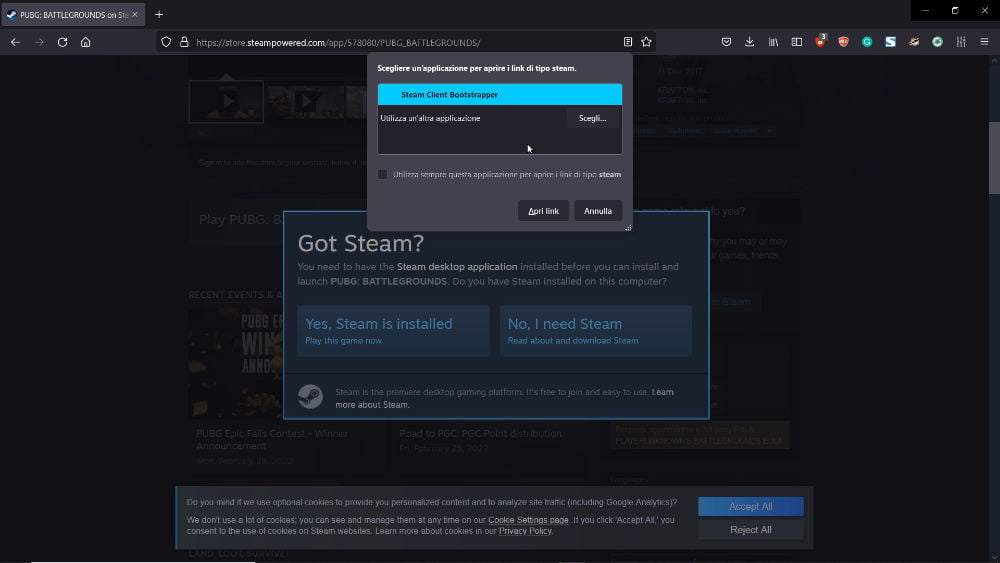Open the Grammarly extension icon
The width and height of the screenshot is (1000, 563).
[x=867, y=42]
